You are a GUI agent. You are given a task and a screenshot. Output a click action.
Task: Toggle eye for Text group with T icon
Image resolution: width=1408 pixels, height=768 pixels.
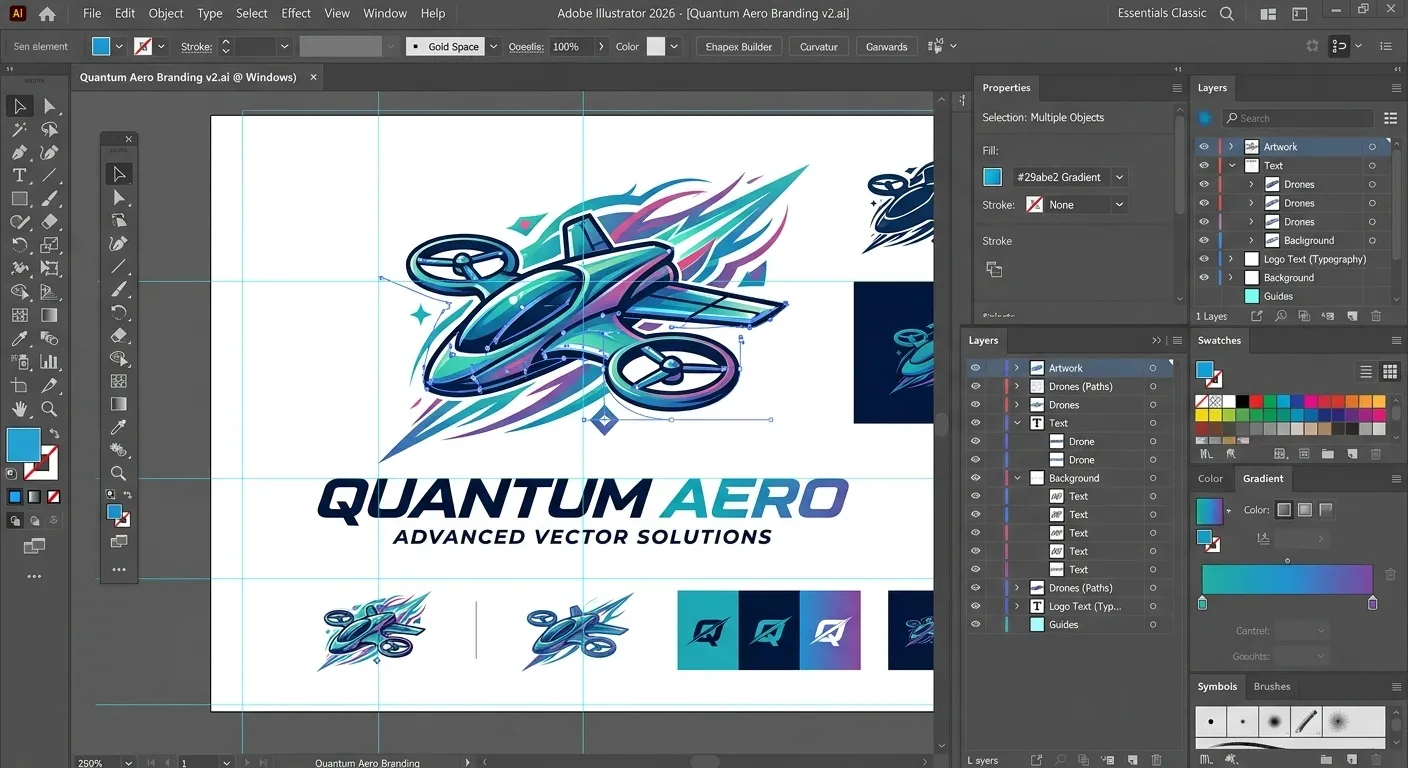click(x=975, y=423)
